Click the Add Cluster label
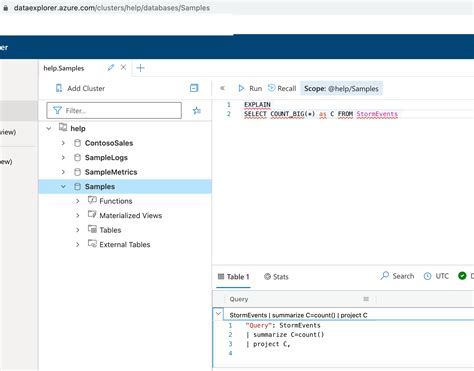 86,88
